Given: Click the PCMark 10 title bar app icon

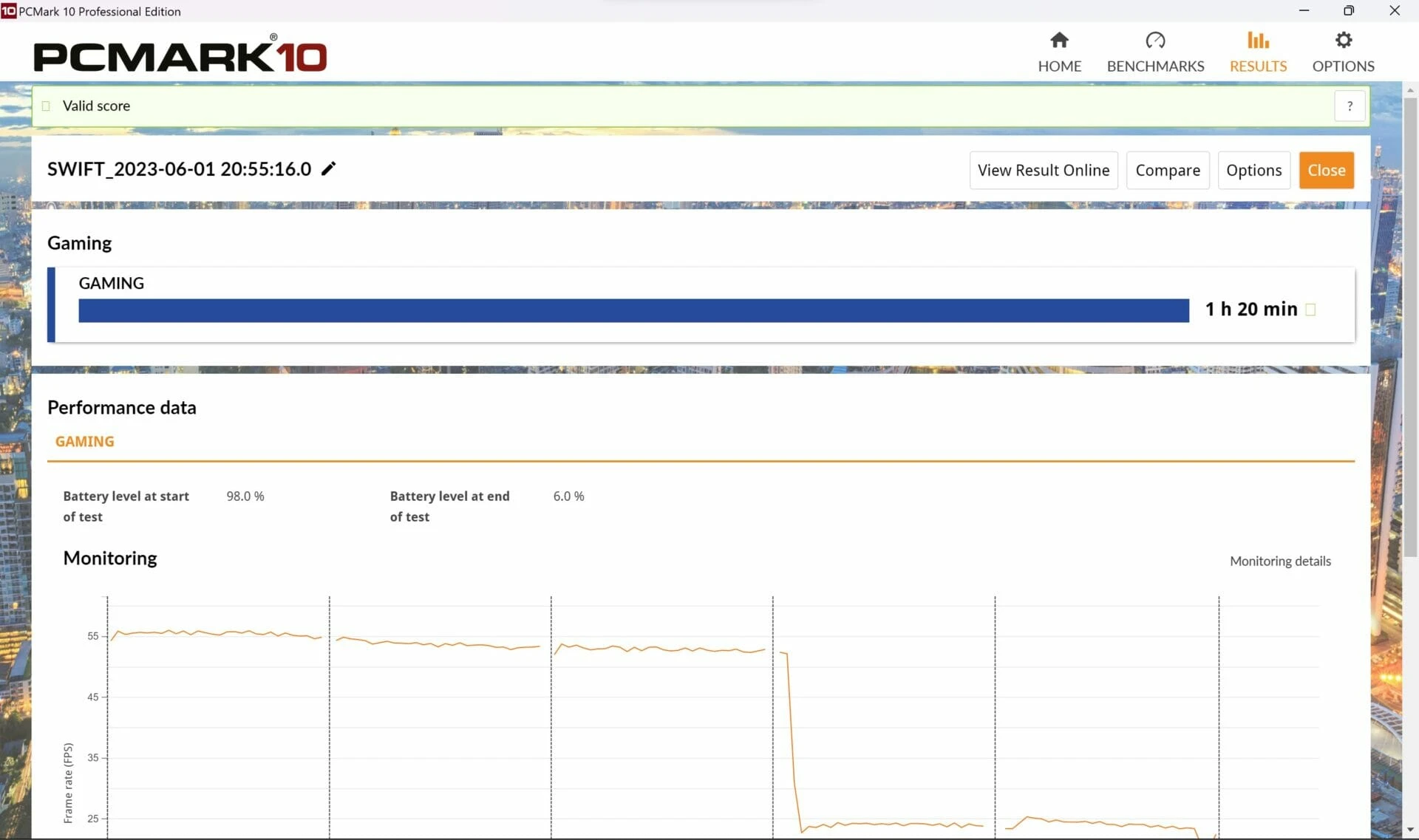Looking at the screenshot, I should 8,10.
